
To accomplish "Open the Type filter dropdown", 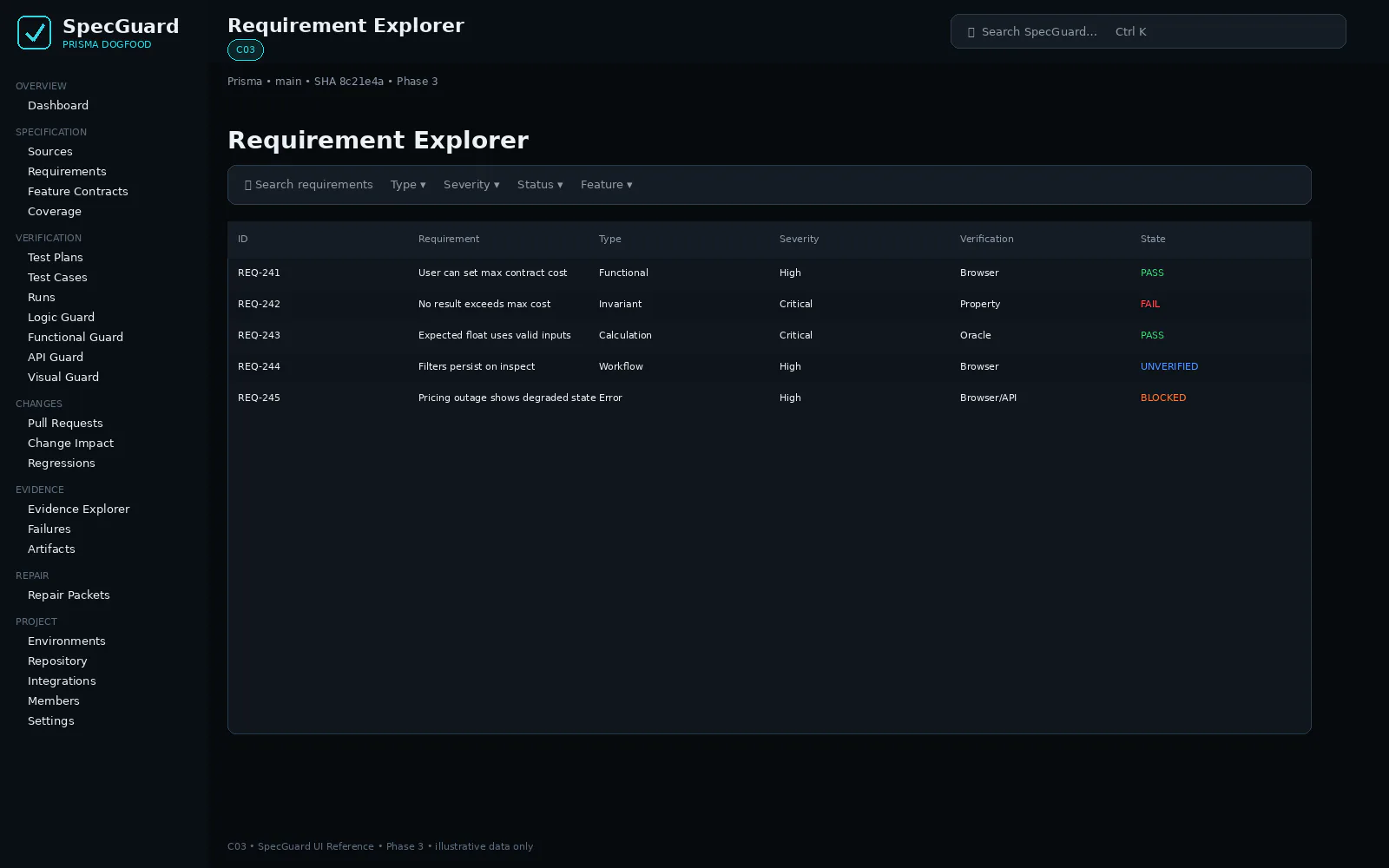I will click(x=408, y=185).
